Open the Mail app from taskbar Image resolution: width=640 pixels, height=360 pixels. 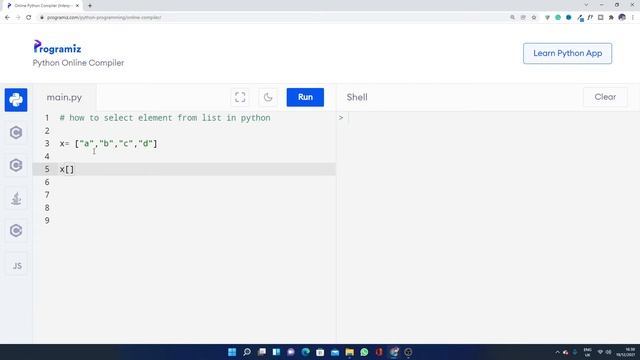coord(335,352)
